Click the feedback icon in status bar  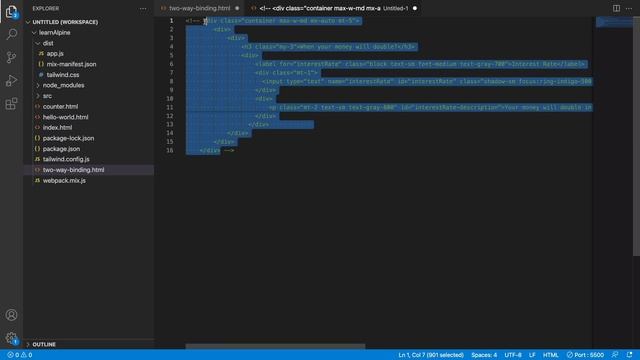pos(615,355)
